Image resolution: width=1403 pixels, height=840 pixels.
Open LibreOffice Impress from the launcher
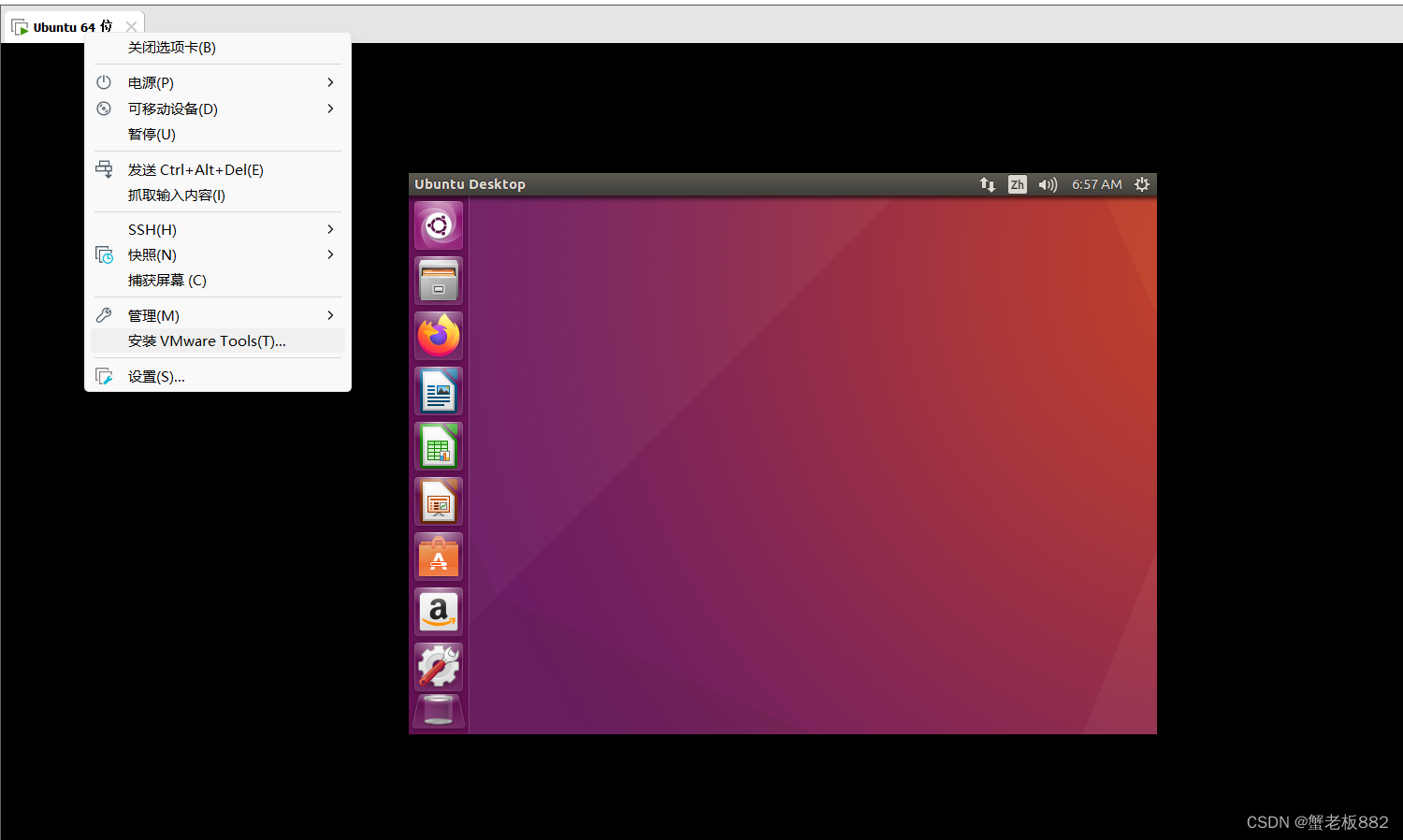click(439, 501)
